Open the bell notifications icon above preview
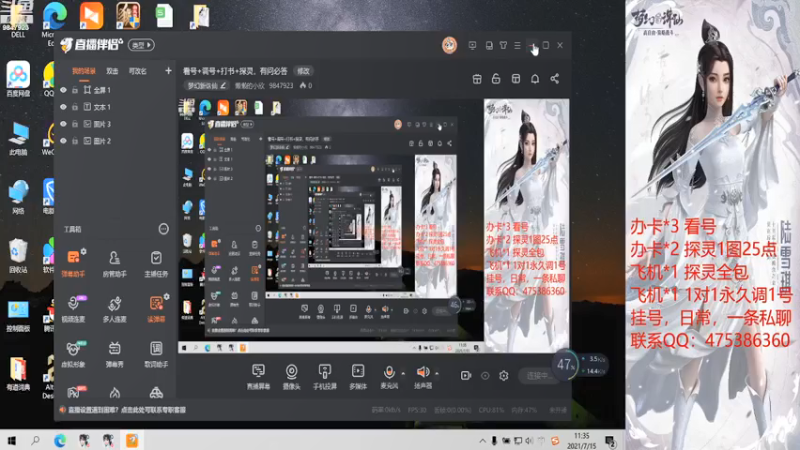This screenshot has width=800, height=450. [535, 79]
